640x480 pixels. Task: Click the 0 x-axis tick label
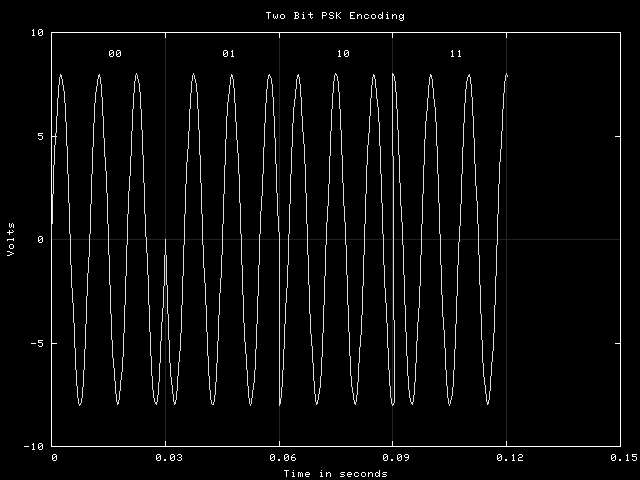point(54,457)
